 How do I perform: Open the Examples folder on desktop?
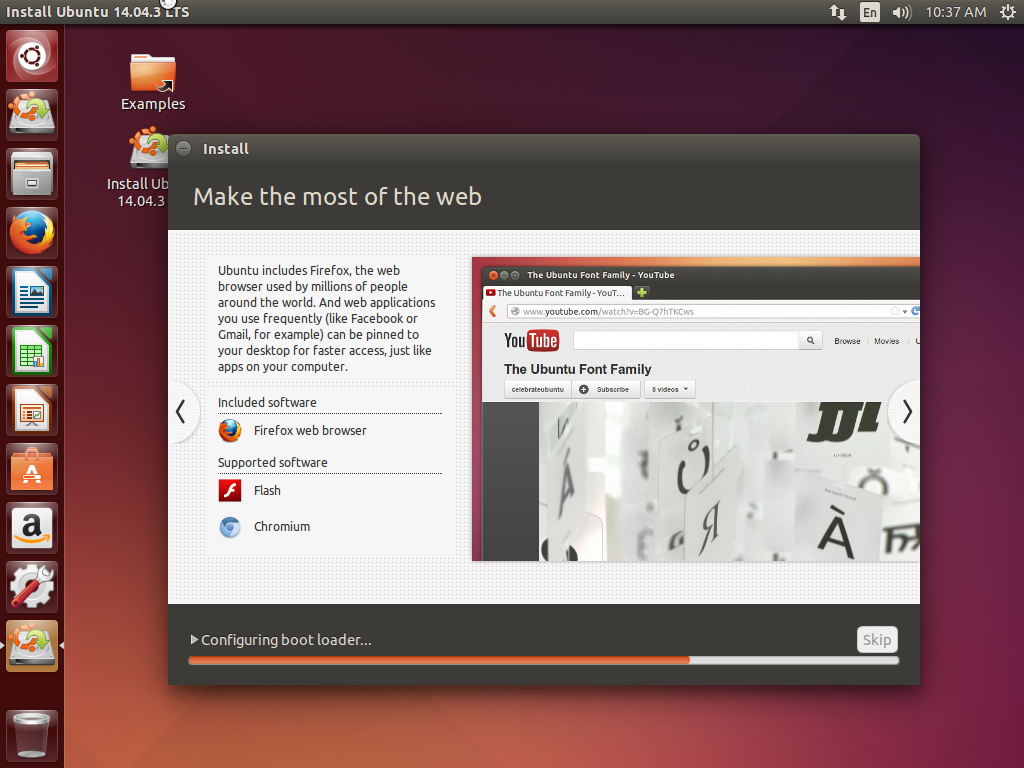(x=153, y=82)
